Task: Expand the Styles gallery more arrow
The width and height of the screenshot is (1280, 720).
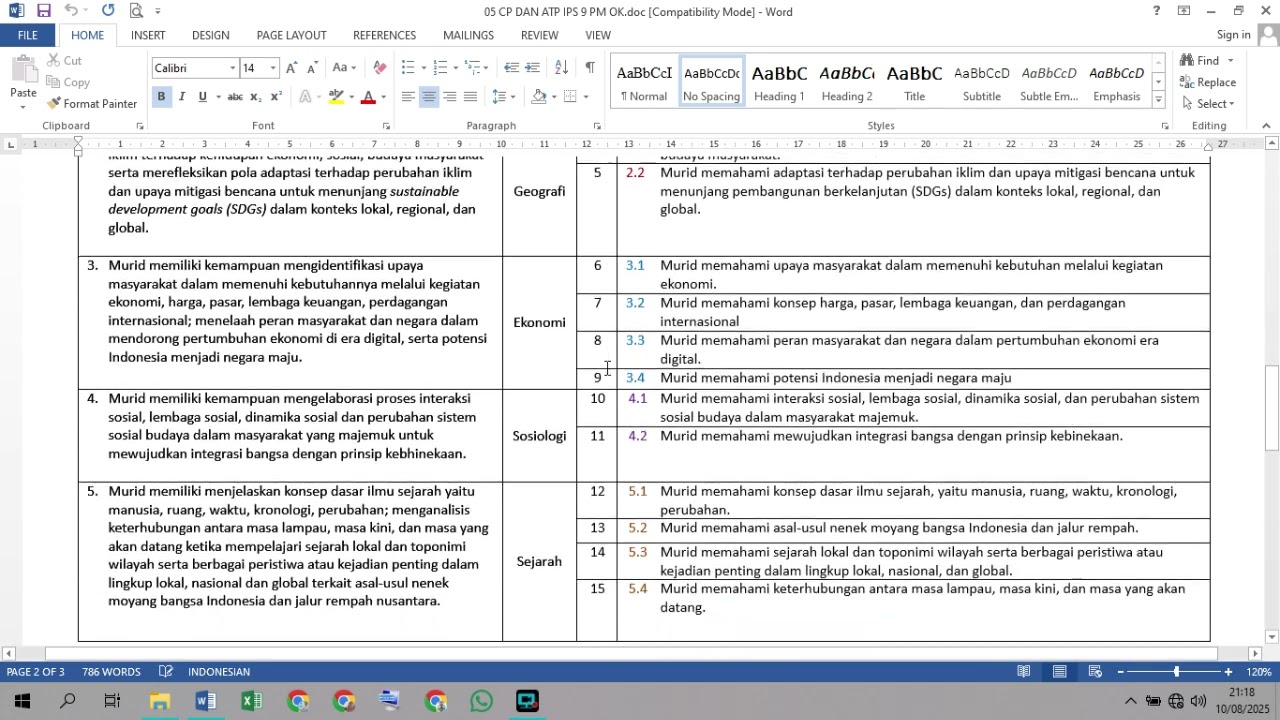Action: pyautogui.click(x=1159, y=100)
